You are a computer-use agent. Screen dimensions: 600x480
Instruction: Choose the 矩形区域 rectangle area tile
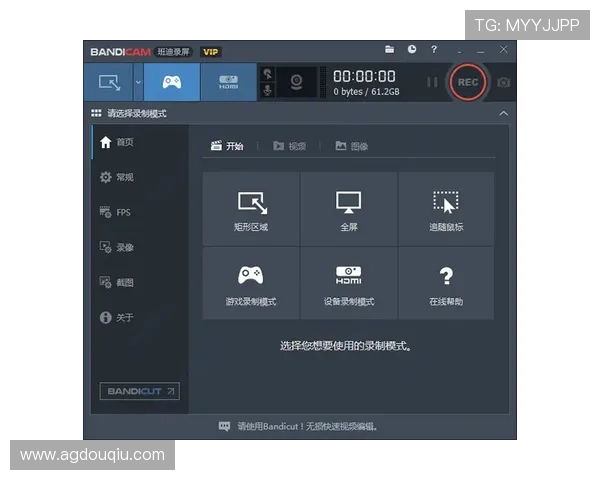pos(251,209)
